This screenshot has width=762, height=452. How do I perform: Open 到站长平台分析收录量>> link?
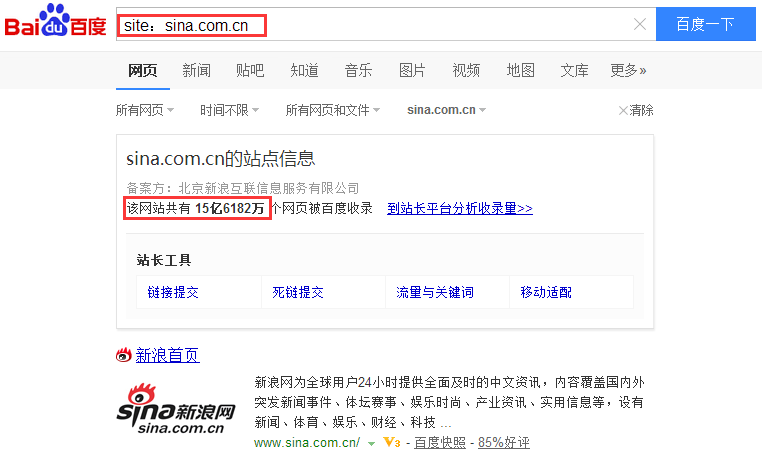coord(460,209)
